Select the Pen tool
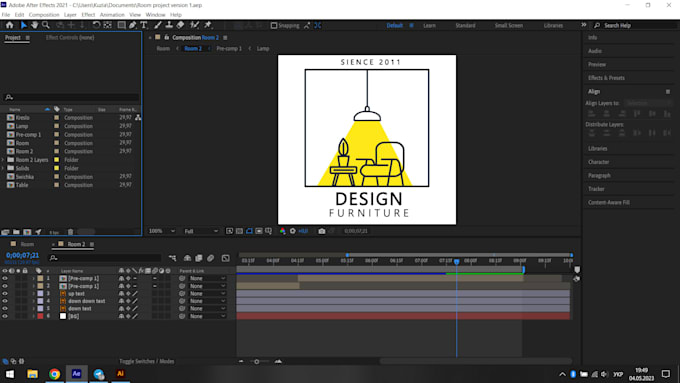This screenshot has height=383, width=680. point(133,25)
